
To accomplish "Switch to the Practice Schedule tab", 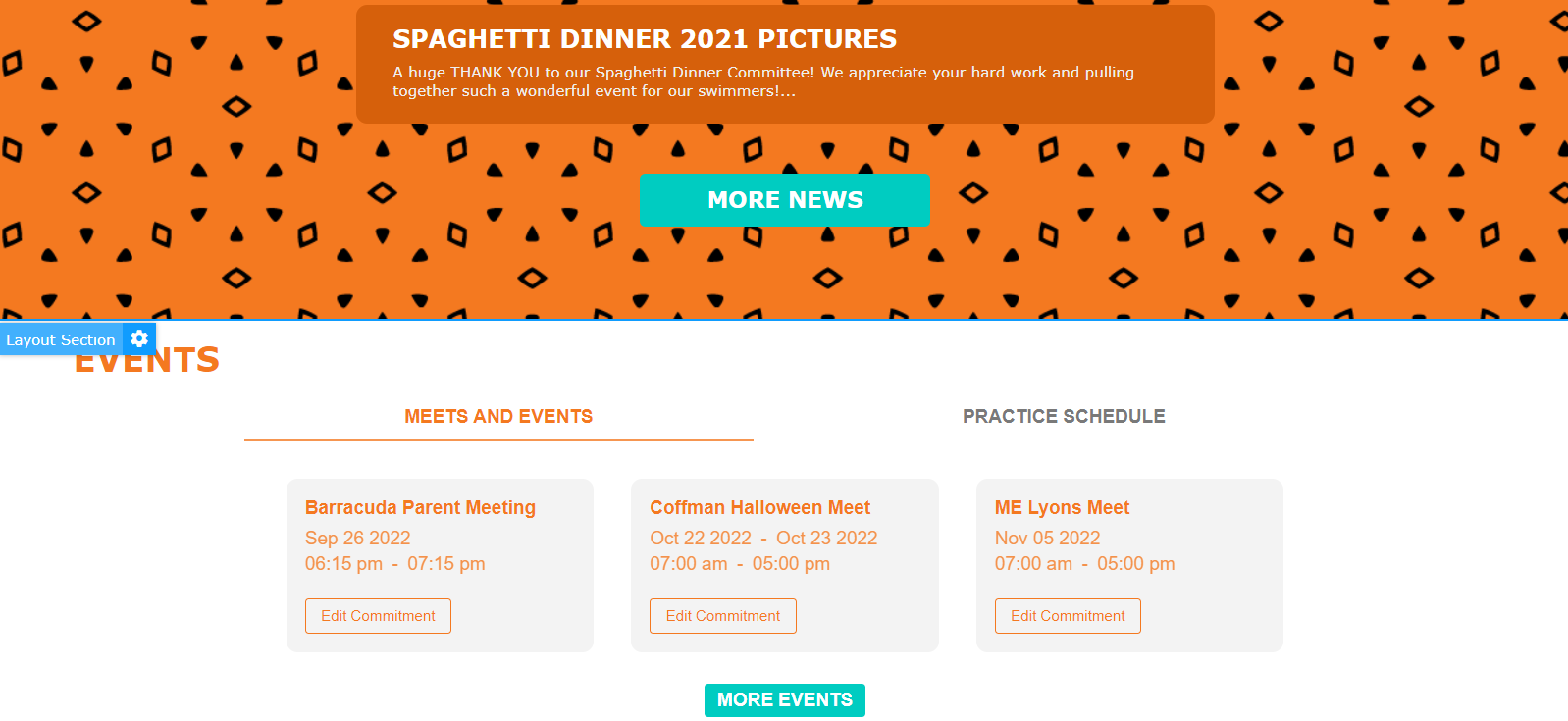I will click(1064, 417).
